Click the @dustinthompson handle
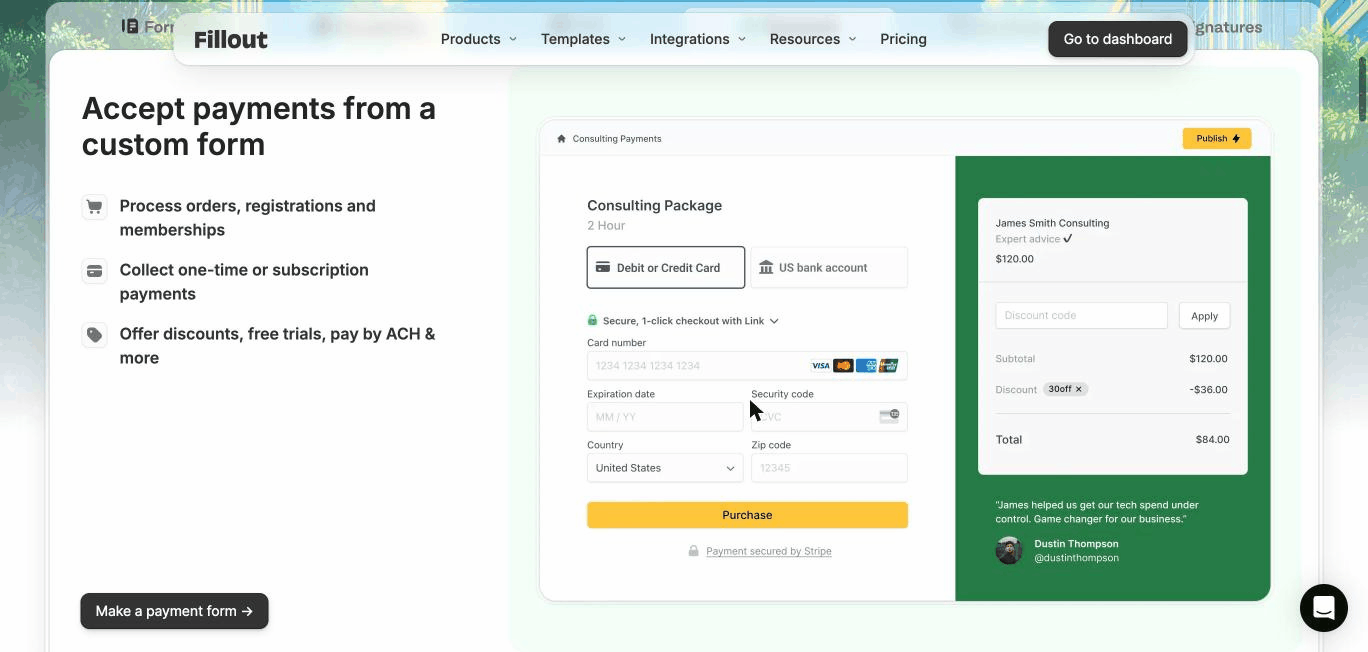The image size is (1368, 652). pos(1076,558)
